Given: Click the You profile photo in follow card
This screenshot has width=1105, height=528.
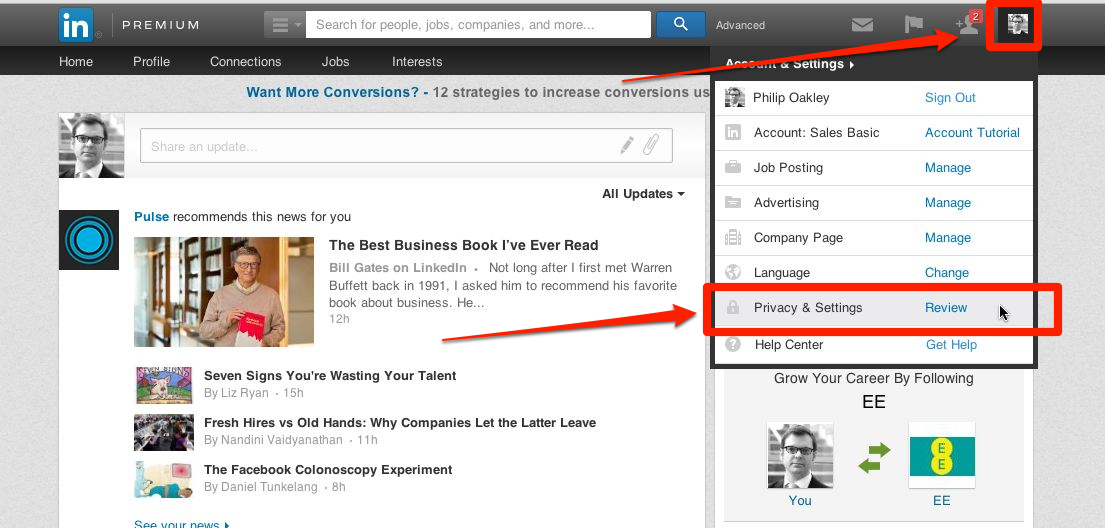Looking at the screenshot, I should point(800,455).
